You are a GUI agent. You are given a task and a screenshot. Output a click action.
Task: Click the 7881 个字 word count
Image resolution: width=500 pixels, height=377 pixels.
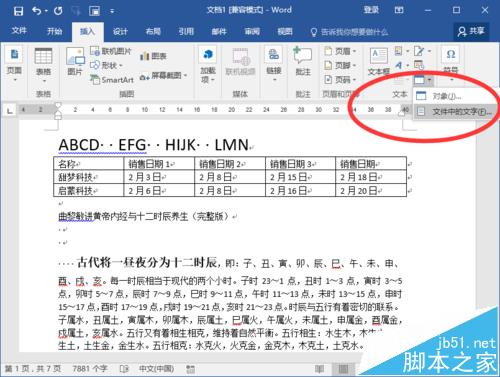point(90,368)
